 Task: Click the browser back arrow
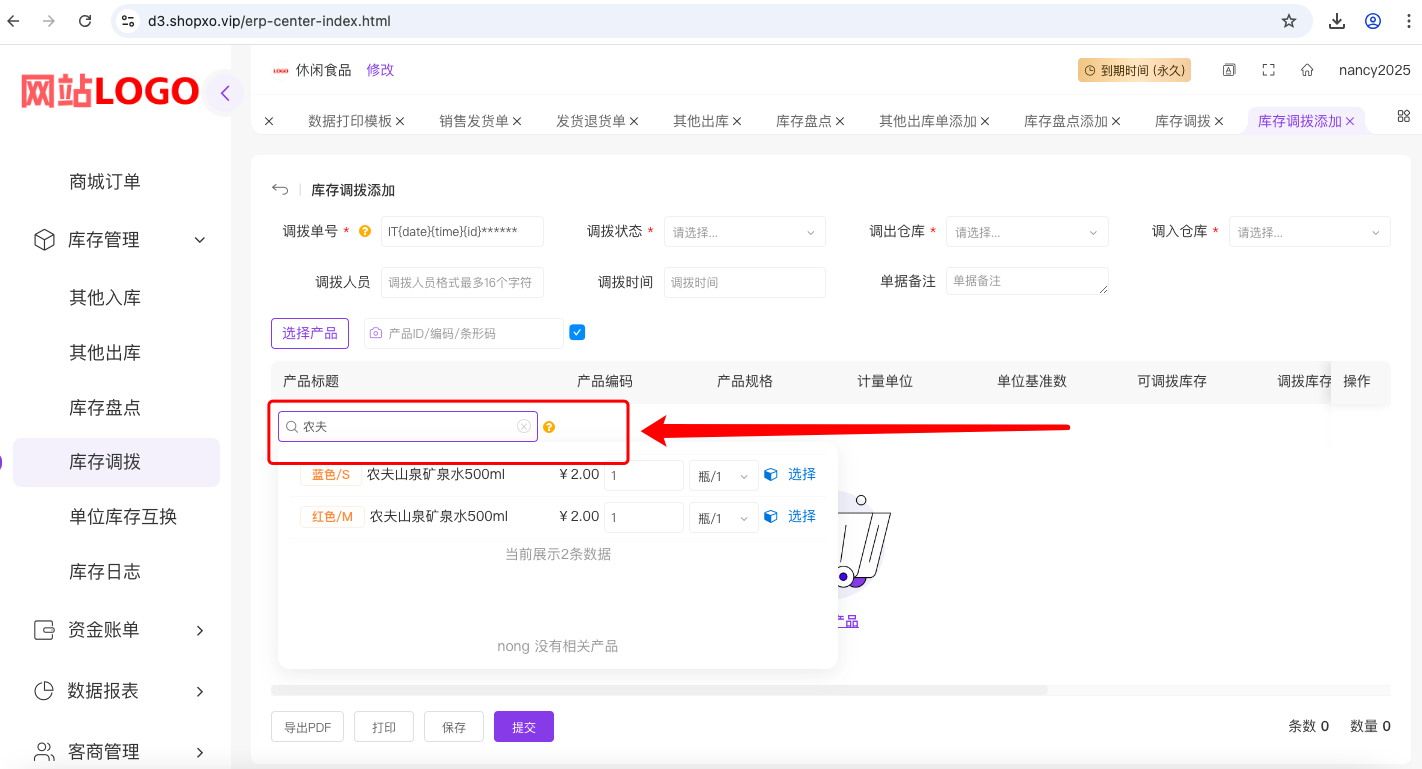13,20
